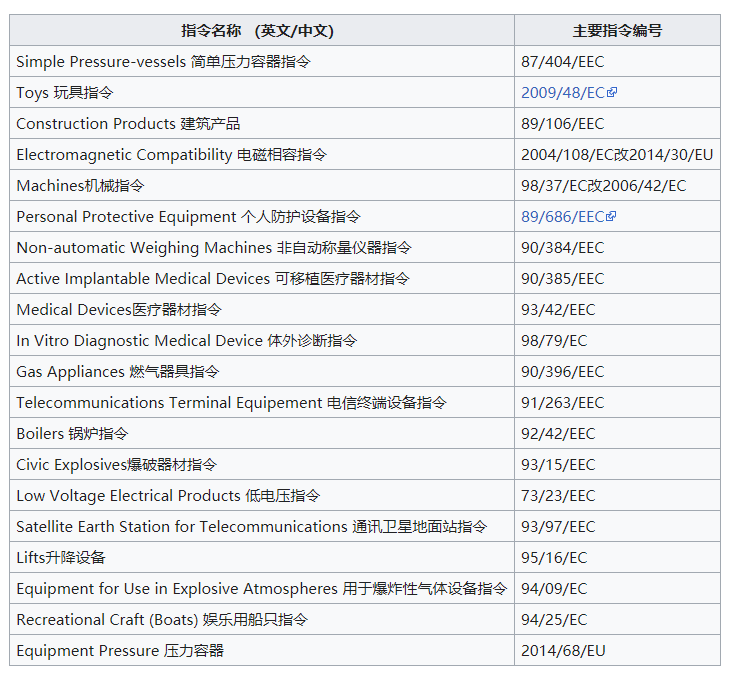Select Personal Protective Equipment 个人防护设备指令 cell

[262, 216]
